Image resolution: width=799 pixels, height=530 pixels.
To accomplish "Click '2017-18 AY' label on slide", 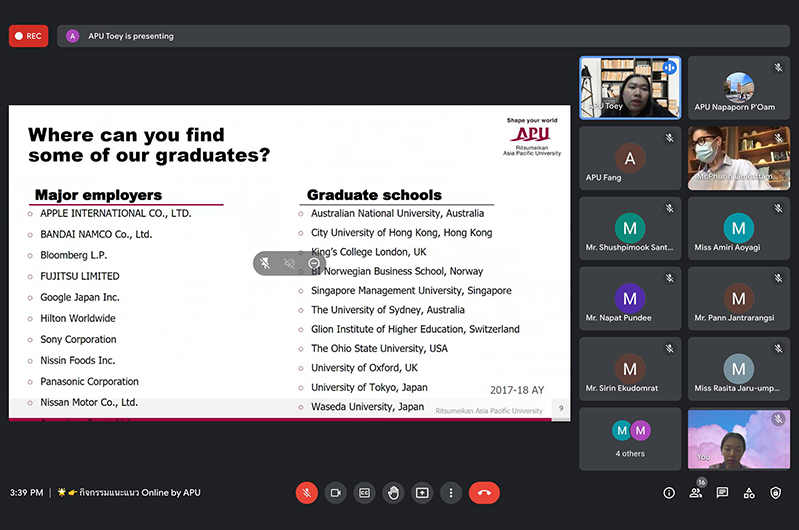I will pos(517,390).
